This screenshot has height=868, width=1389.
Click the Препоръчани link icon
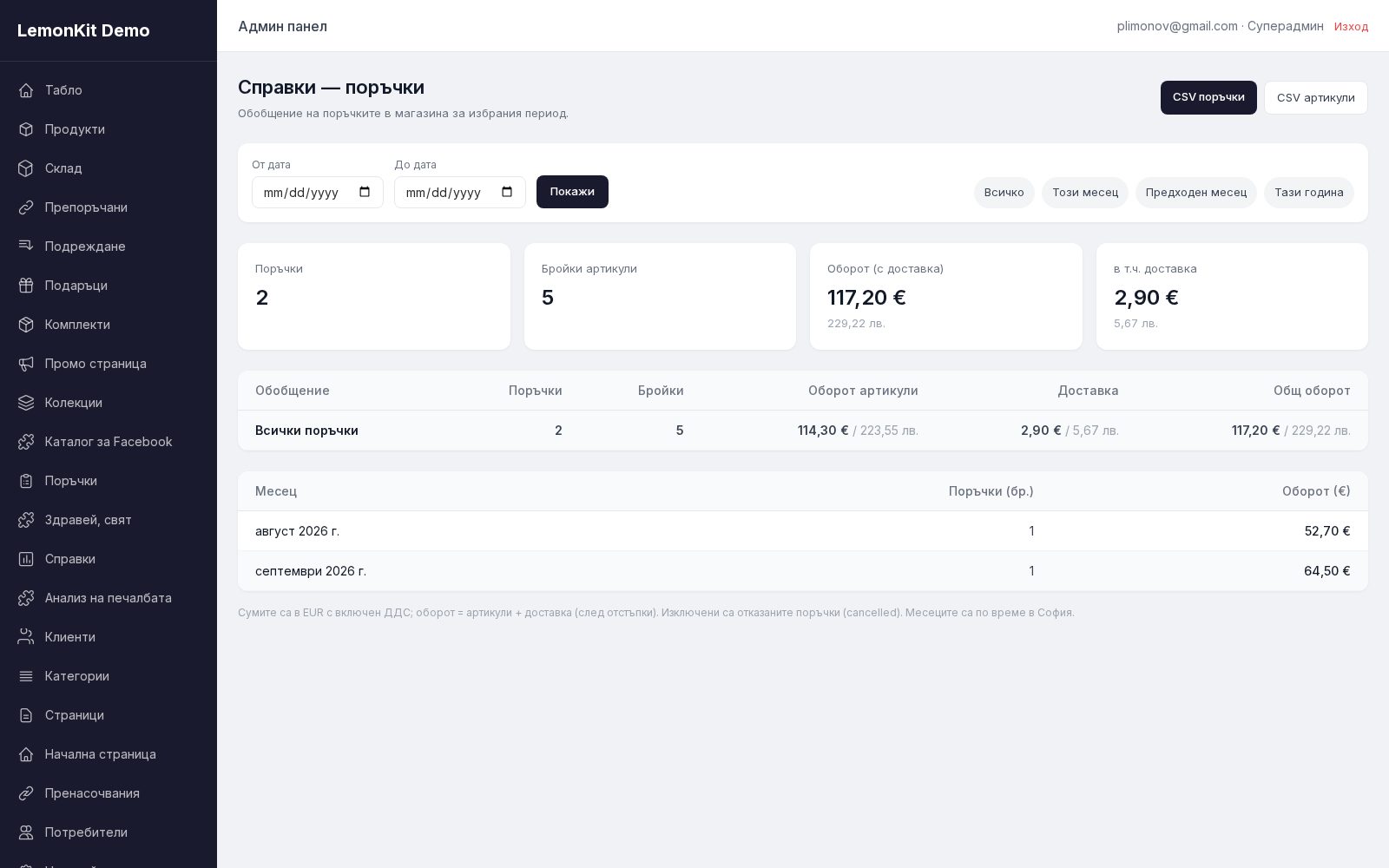(x=26, y=207)
